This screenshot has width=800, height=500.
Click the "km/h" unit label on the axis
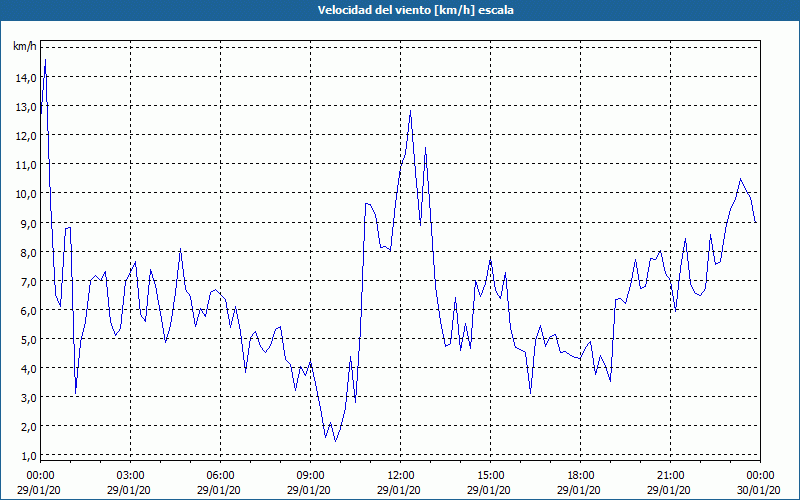coord(24,47)
